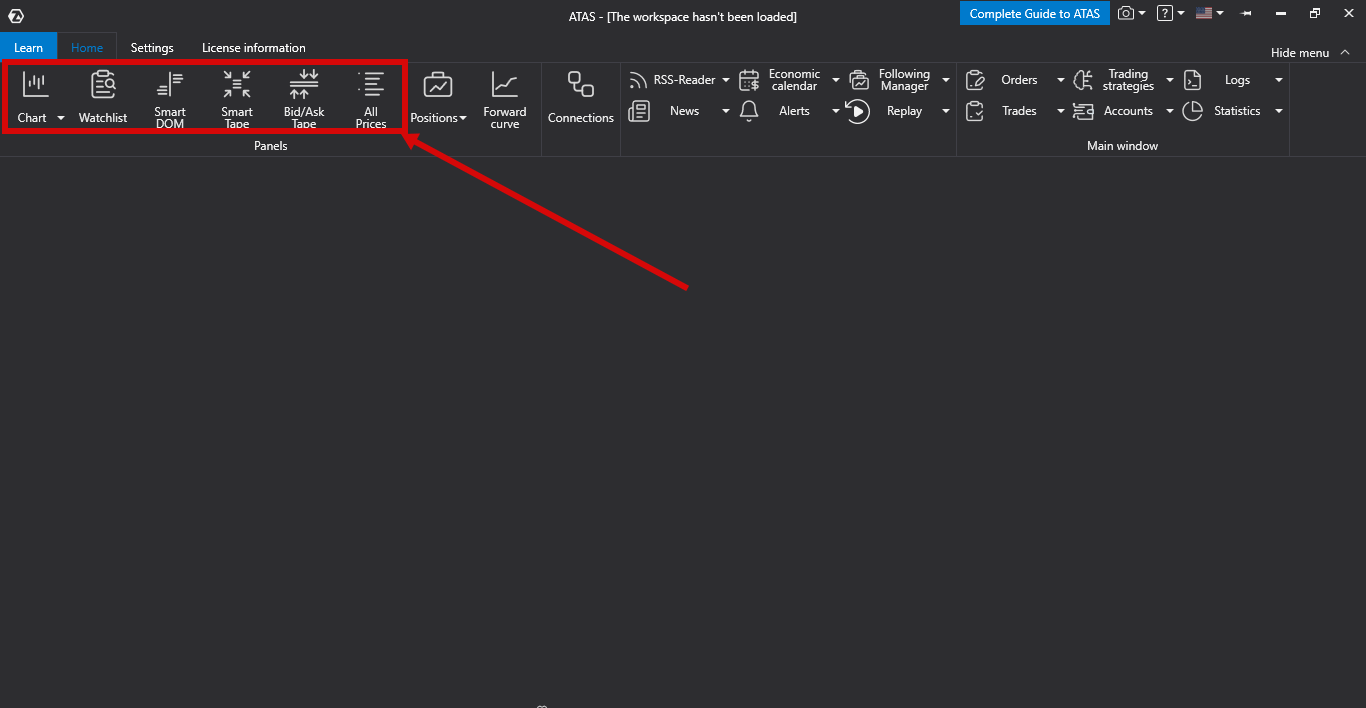Expand the Accounts dropdown arrow
Viewport: 1366px width, 708px height.
coord(1170,111)
